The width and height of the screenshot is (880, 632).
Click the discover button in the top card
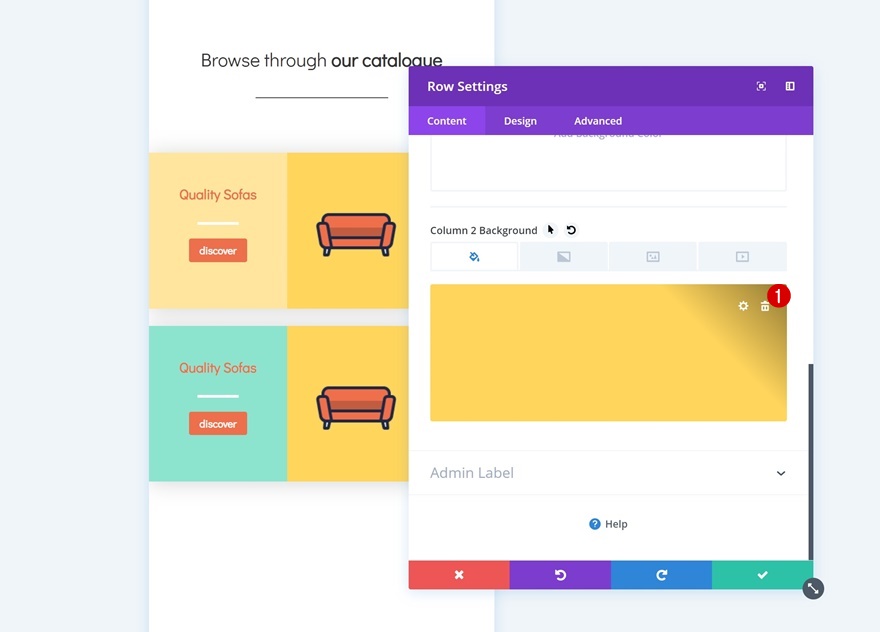(218, 250)
